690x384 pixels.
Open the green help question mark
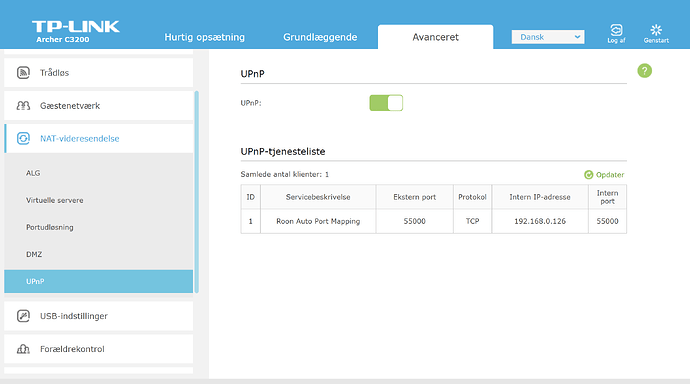point(644,70)
